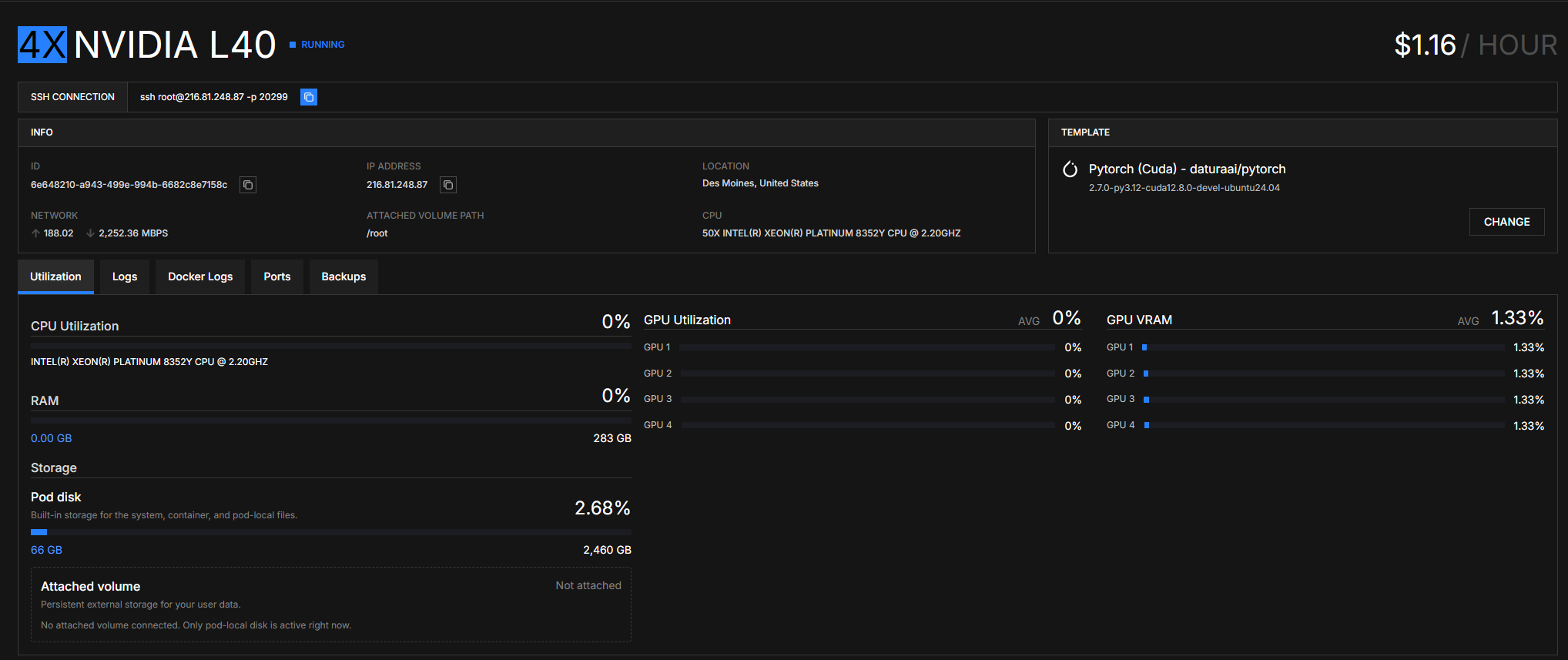Click the 0.00 GB RAM used value
Image resolution: width=1568 pixels, height=660 pixels.
pos(51,438)
